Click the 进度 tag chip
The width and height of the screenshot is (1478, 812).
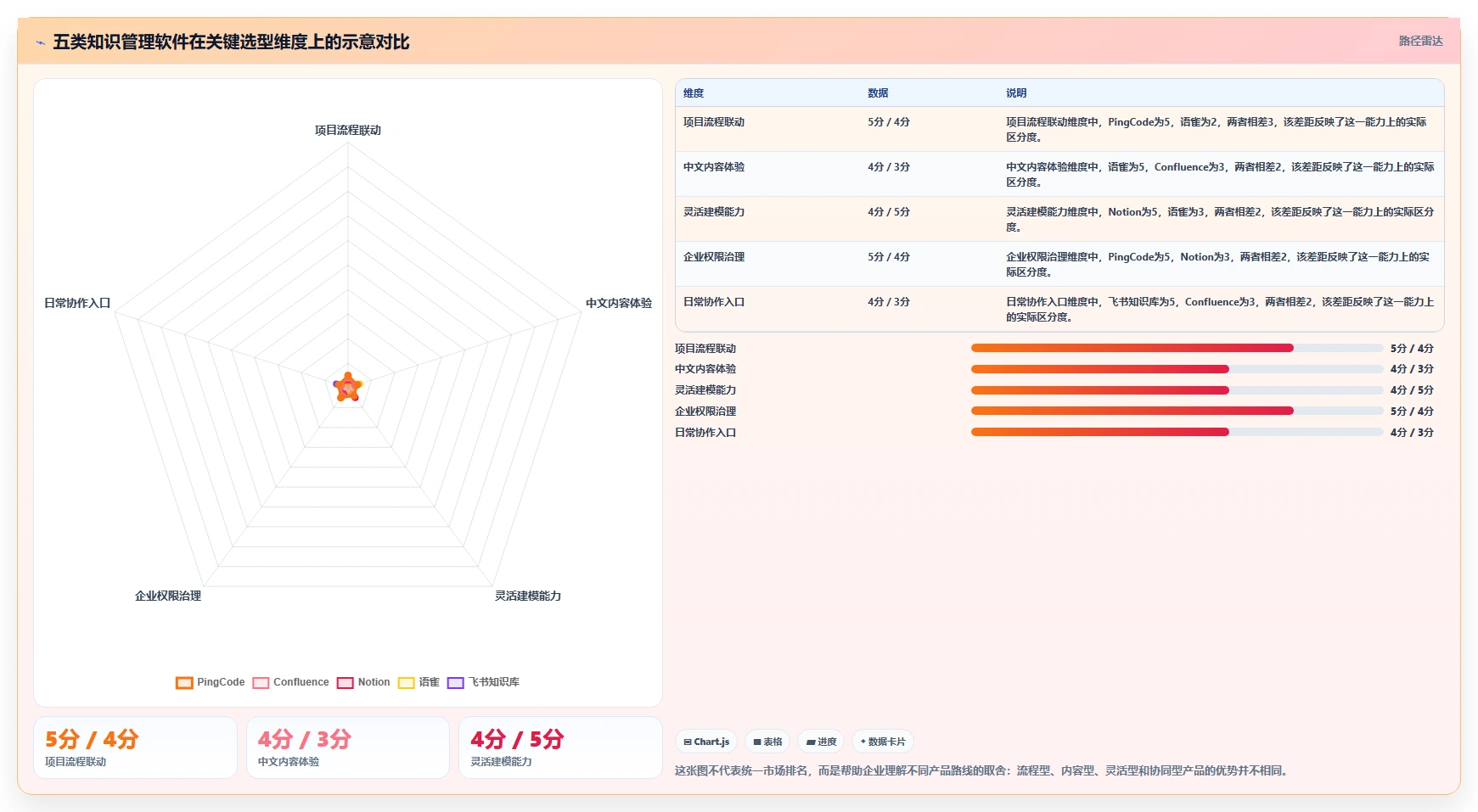click(x=821, y=742)
